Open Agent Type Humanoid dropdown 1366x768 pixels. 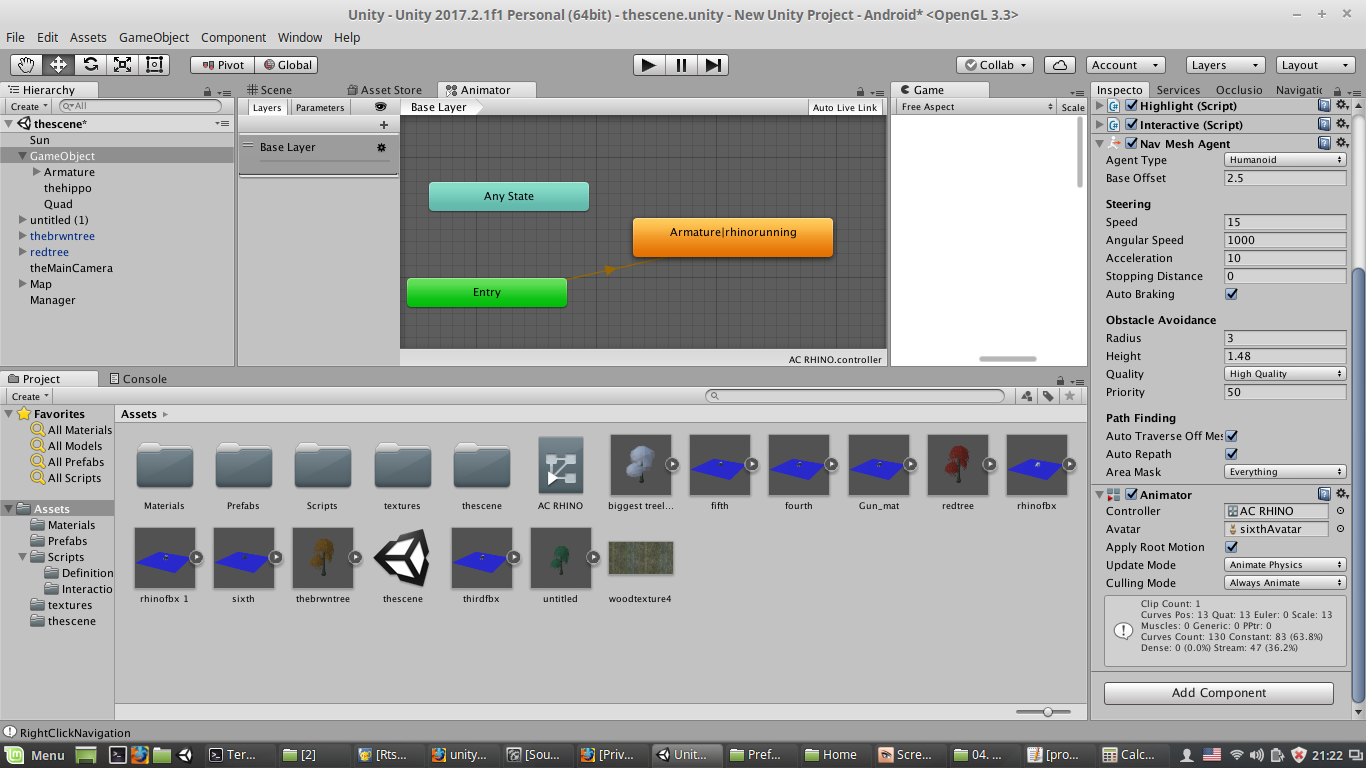pos(1286,160)
